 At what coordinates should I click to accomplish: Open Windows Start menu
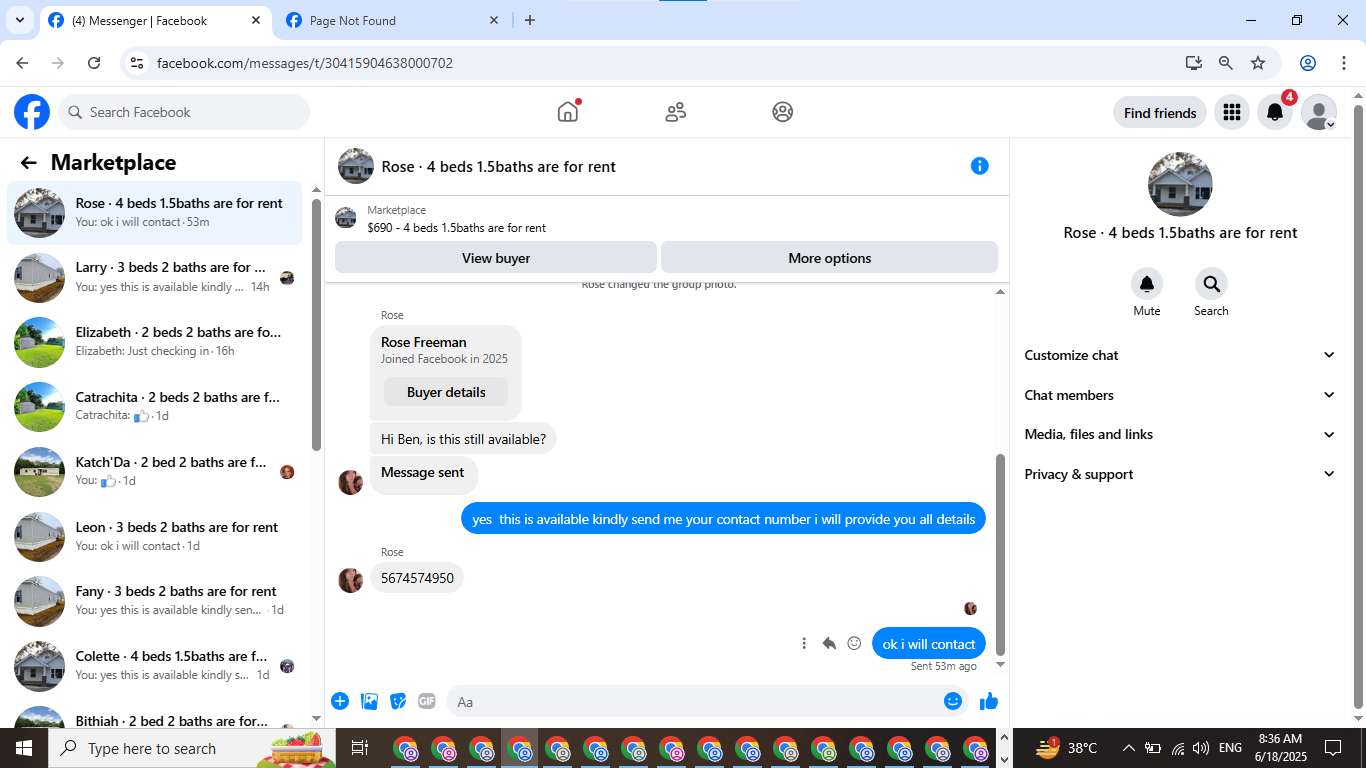(x=23, y=748)
